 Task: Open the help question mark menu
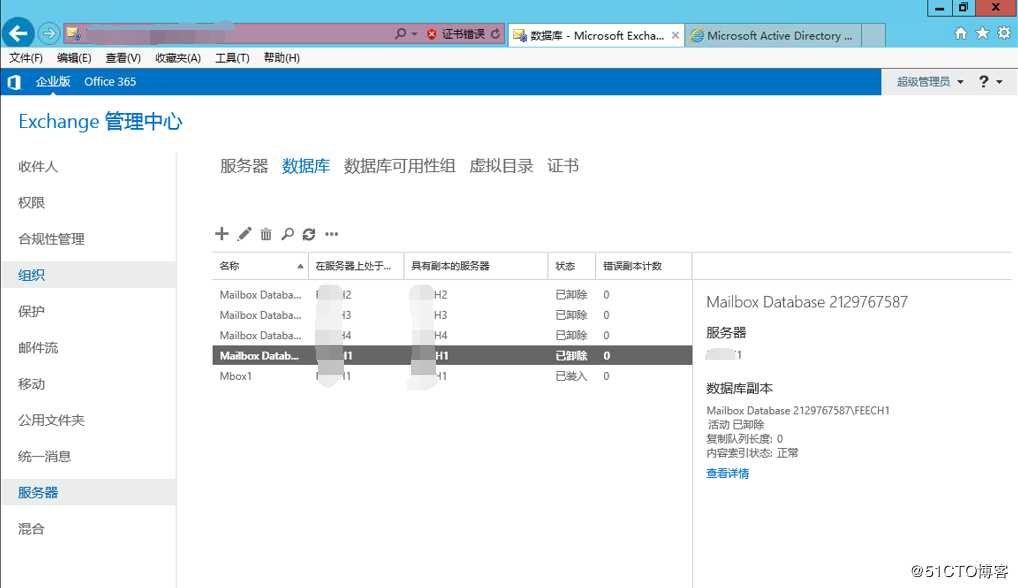990,82
